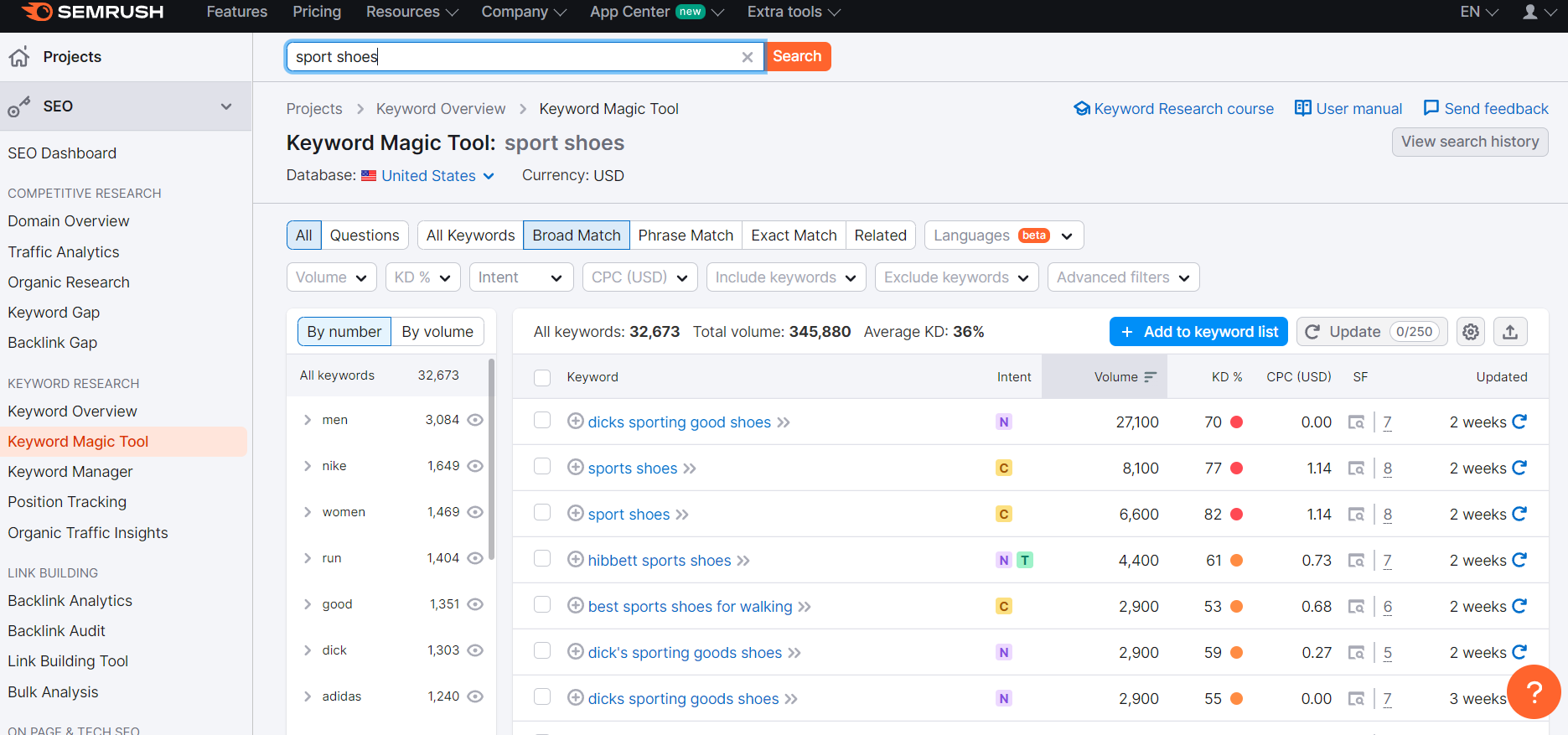Viewport: 1568px width, 735px height.
Task: Click the export upload icon
Action: [1509, 332]
